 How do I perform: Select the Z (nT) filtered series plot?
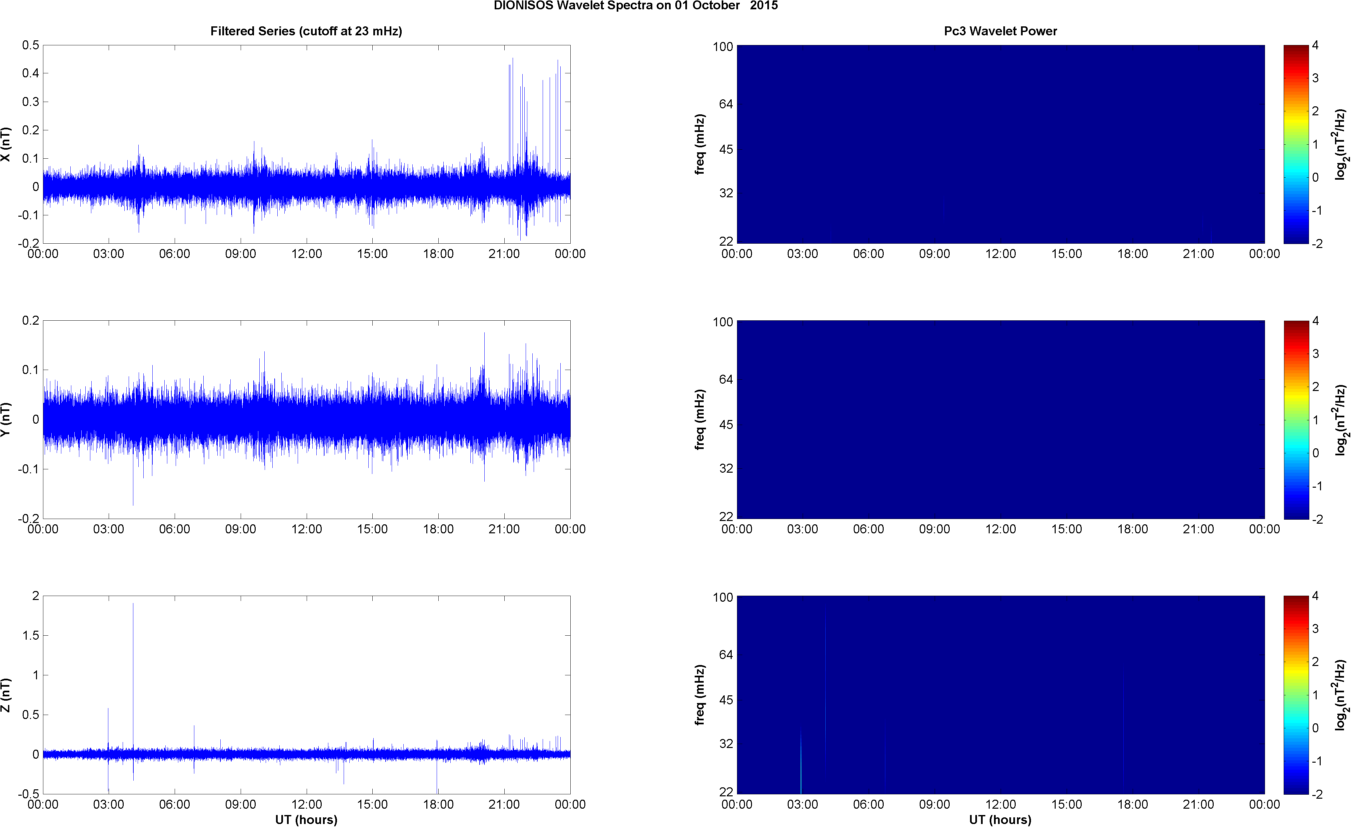[307, 694]
